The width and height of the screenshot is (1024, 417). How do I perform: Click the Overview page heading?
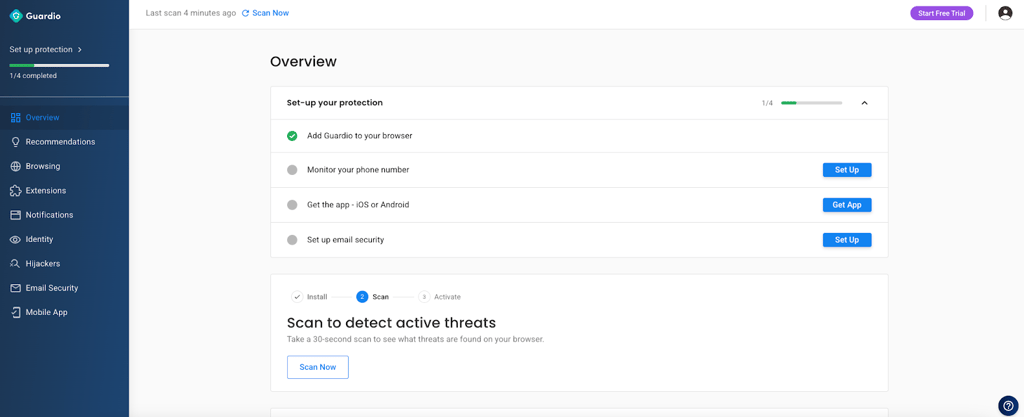pyautogui.click(x=304, y=61)
